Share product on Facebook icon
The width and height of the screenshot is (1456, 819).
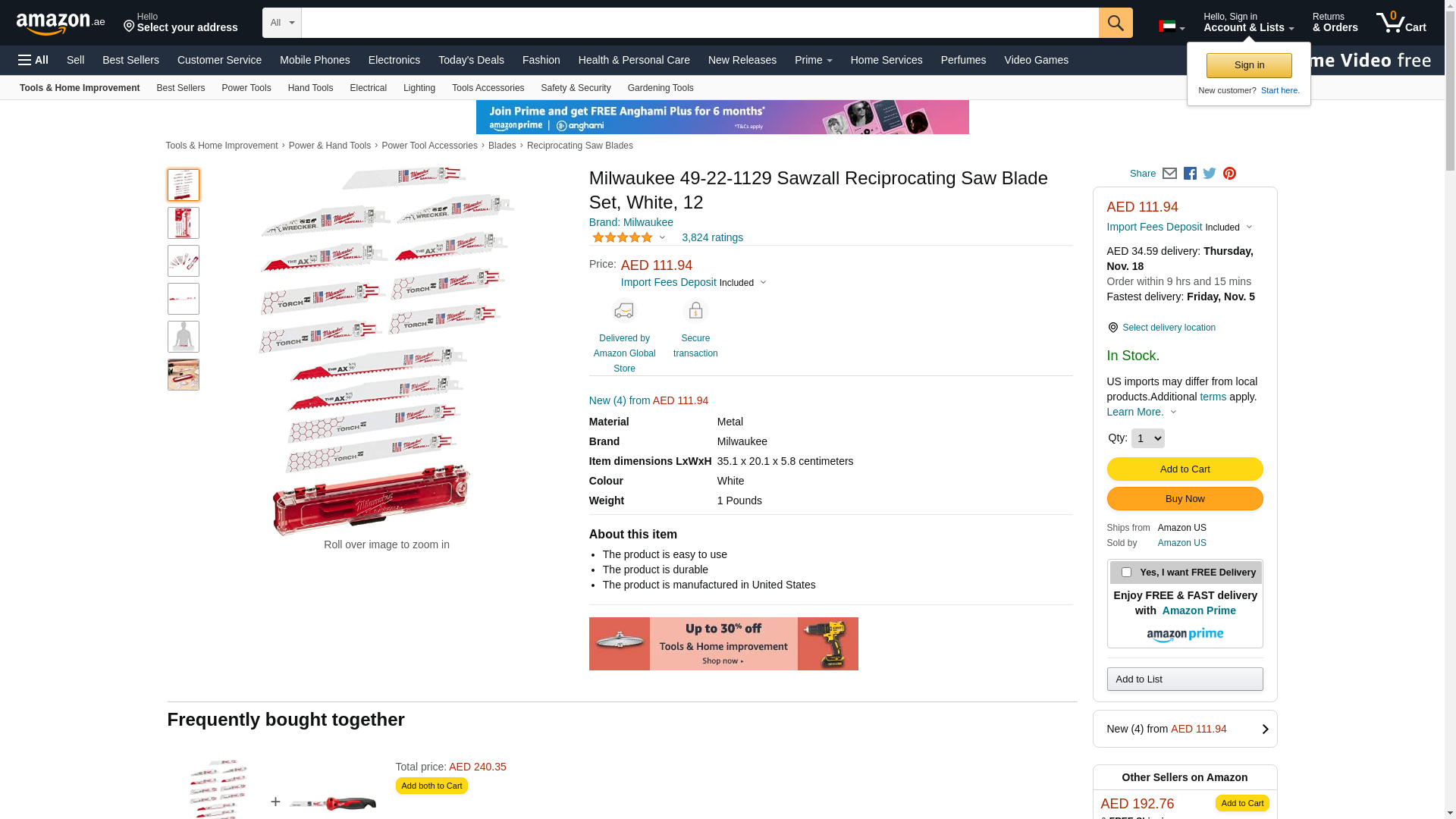[x=1190, y=174]
